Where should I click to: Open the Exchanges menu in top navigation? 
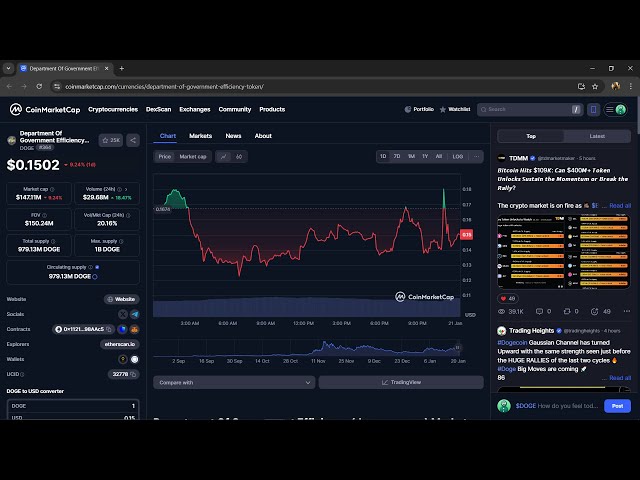[195, 109]
